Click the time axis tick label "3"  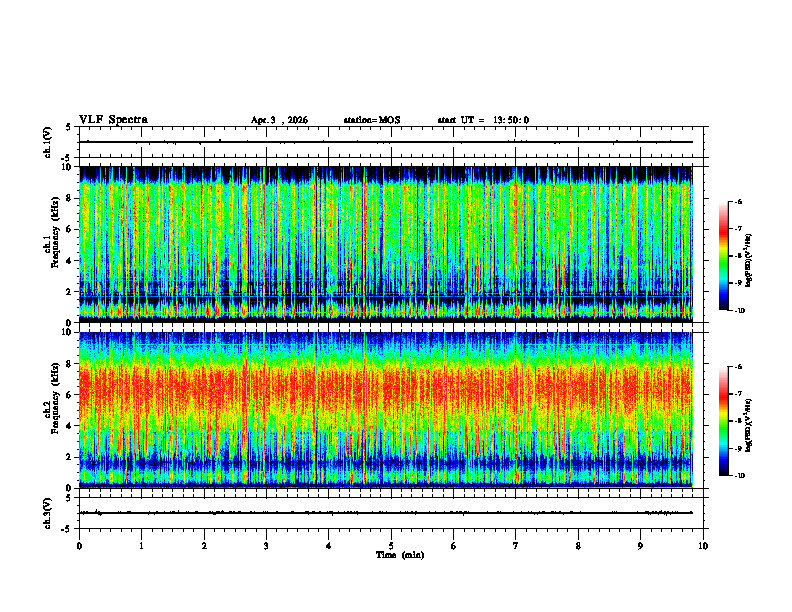266,546
